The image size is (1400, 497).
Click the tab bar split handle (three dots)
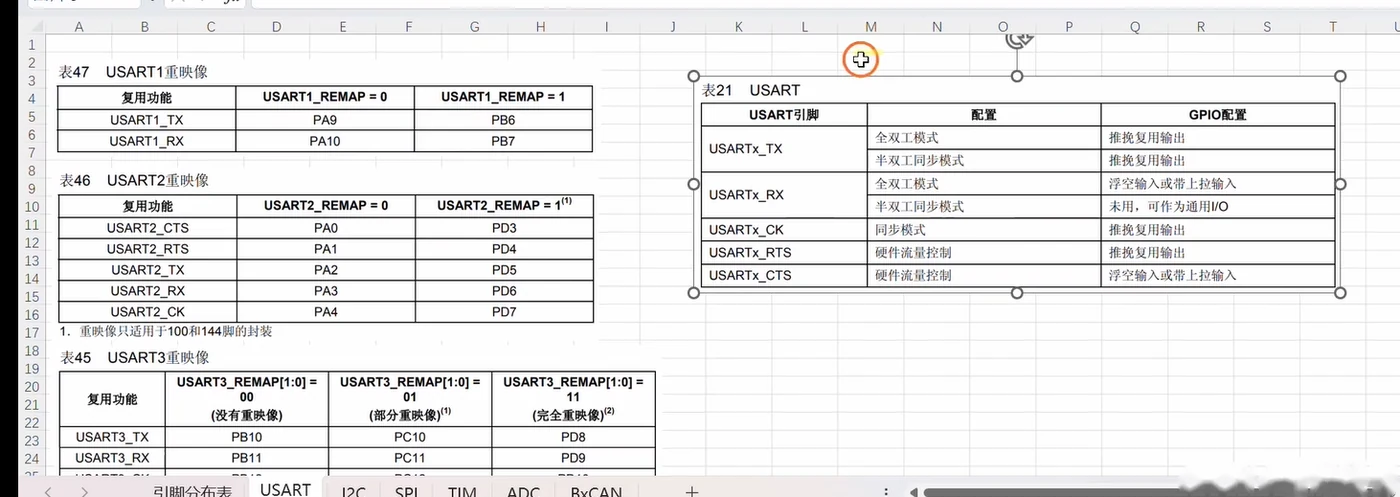[x=886, y=491]
